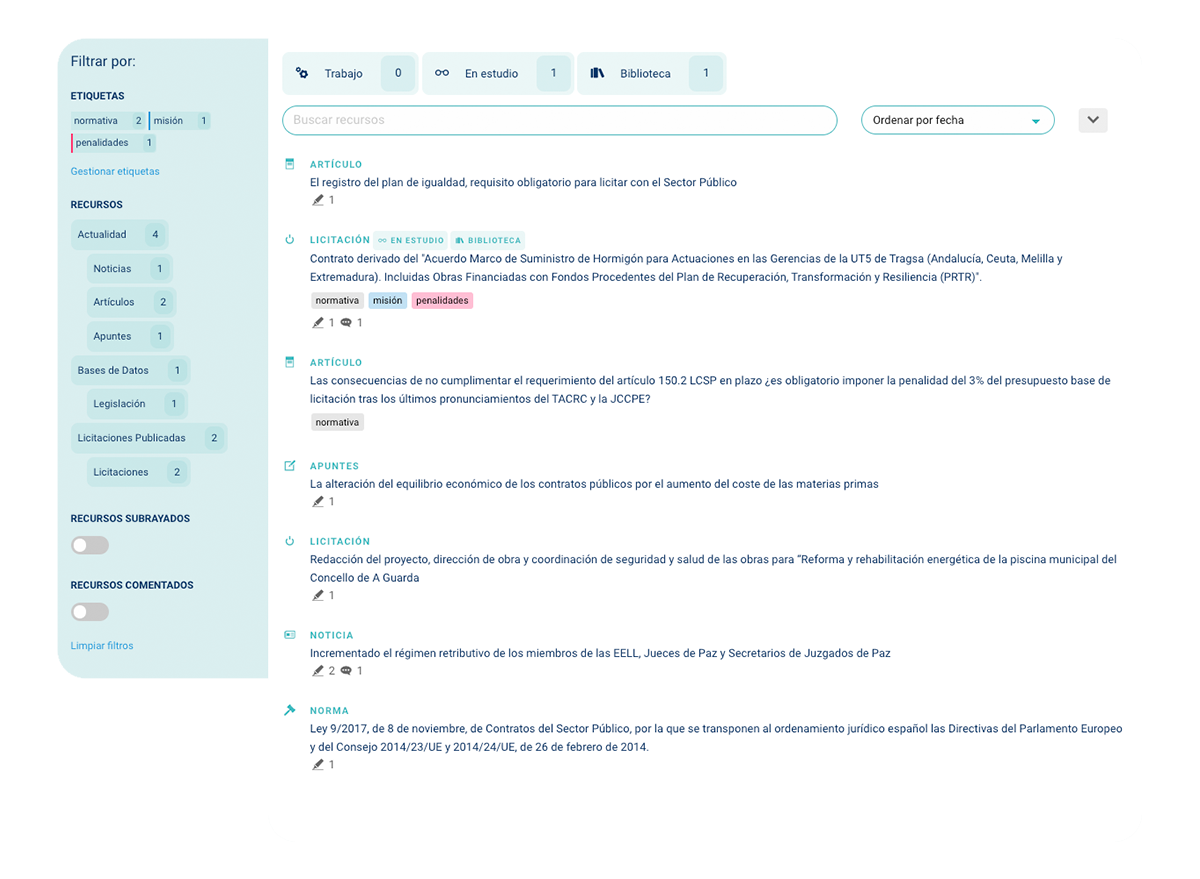The width and height of the screenshot is (1200, 879).
Task: Click Limpiar filtros link
Action: pyautogui.click(x=102, y=646)
